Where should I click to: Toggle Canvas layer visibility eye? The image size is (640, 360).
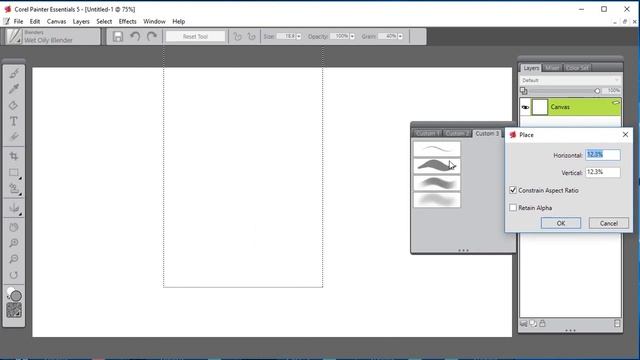[x=525, y=107]
